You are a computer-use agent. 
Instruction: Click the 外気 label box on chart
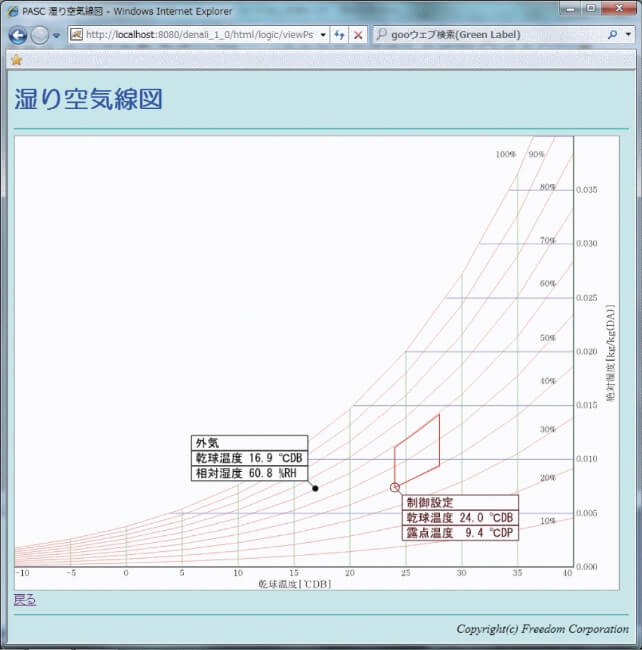coord(249,458)
